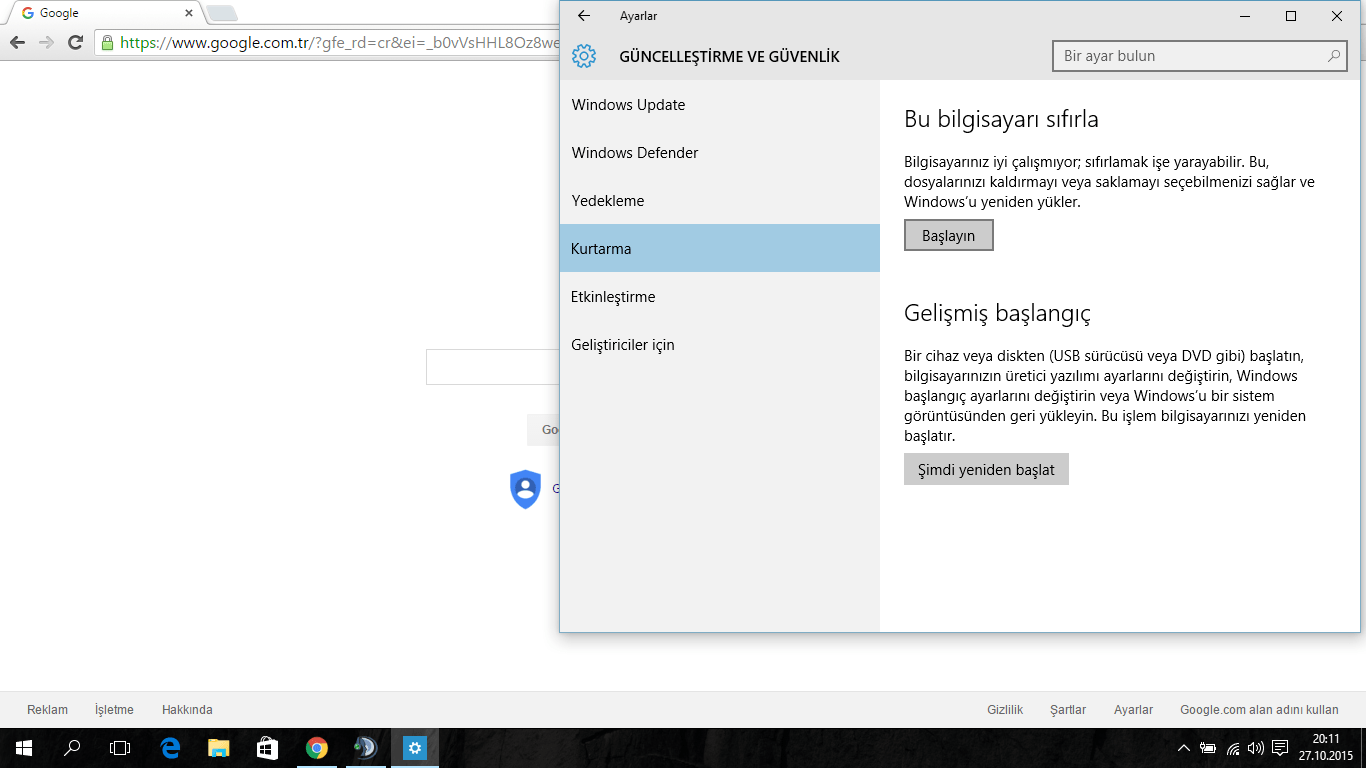Open Gizlilik link in Google footer
This screenshot has width=1366, height=768.
coord(1005,710)
